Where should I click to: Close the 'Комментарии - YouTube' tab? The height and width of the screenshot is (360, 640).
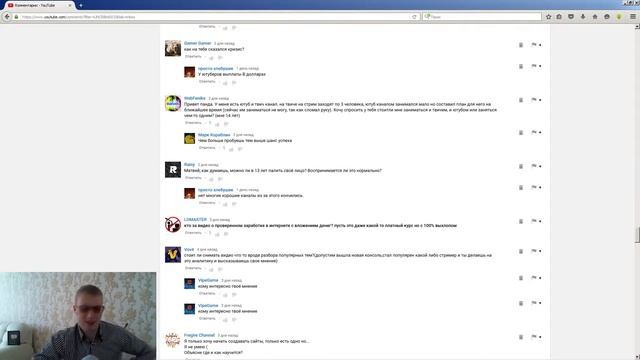(70, 5)
